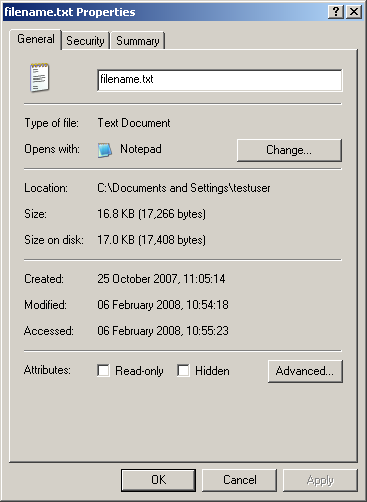Click the size on disk '17.0 KB (17,408 bytes)'
The height and width of the screenshot is (502, 367).
(x=152, y=240)
